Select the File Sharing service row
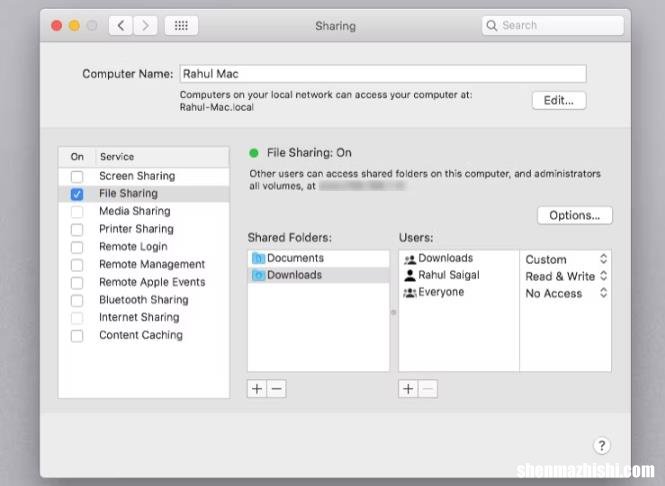 pos(144,194)
